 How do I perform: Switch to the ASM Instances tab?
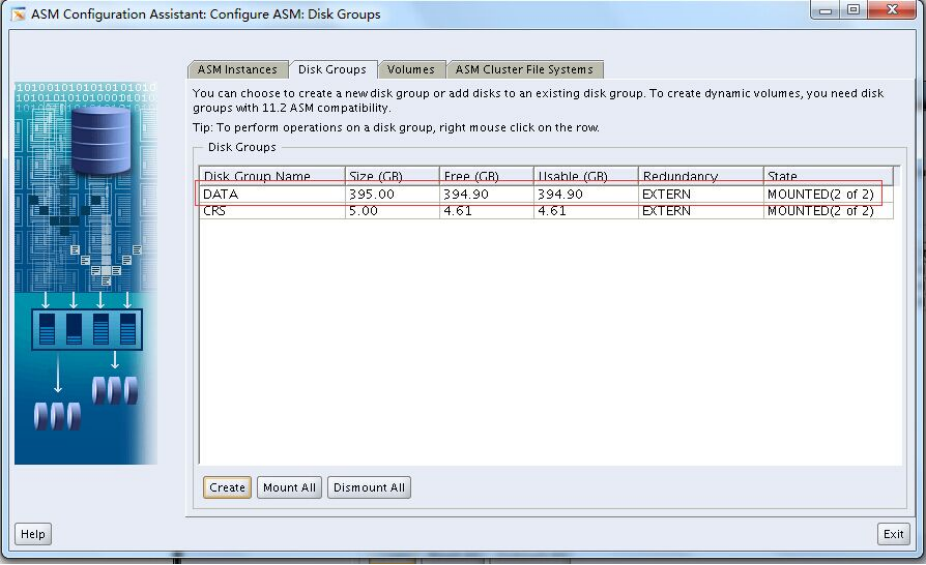coord(237,70)
